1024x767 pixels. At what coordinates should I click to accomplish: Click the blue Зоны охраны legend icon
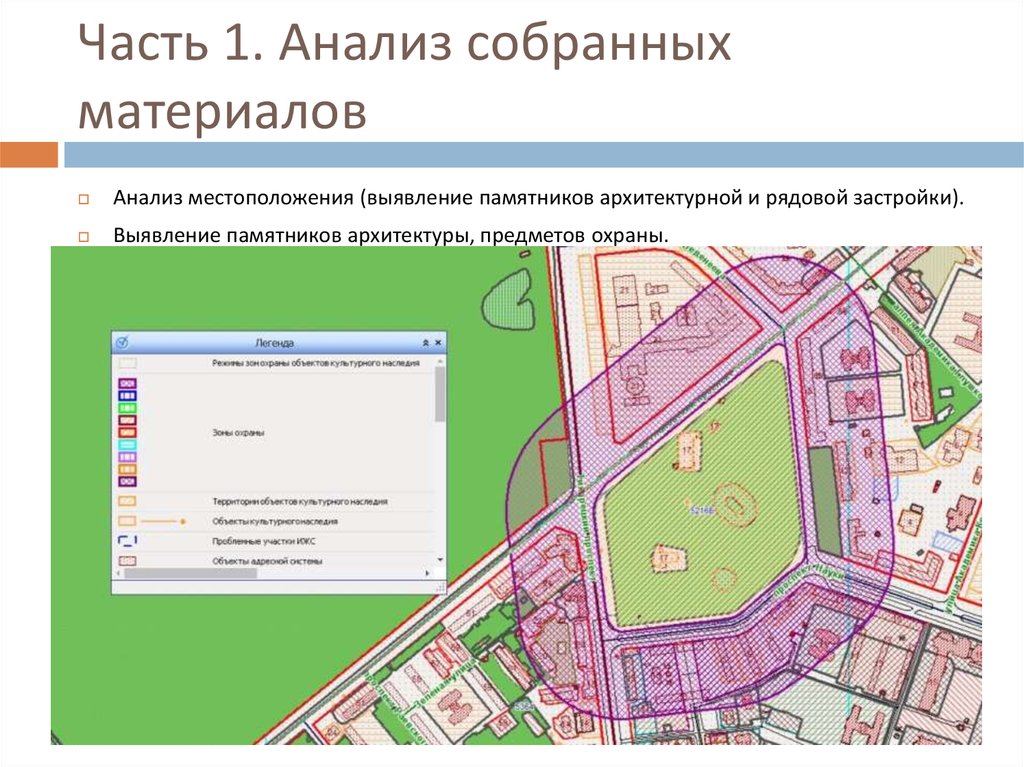(x=128, y=395)
